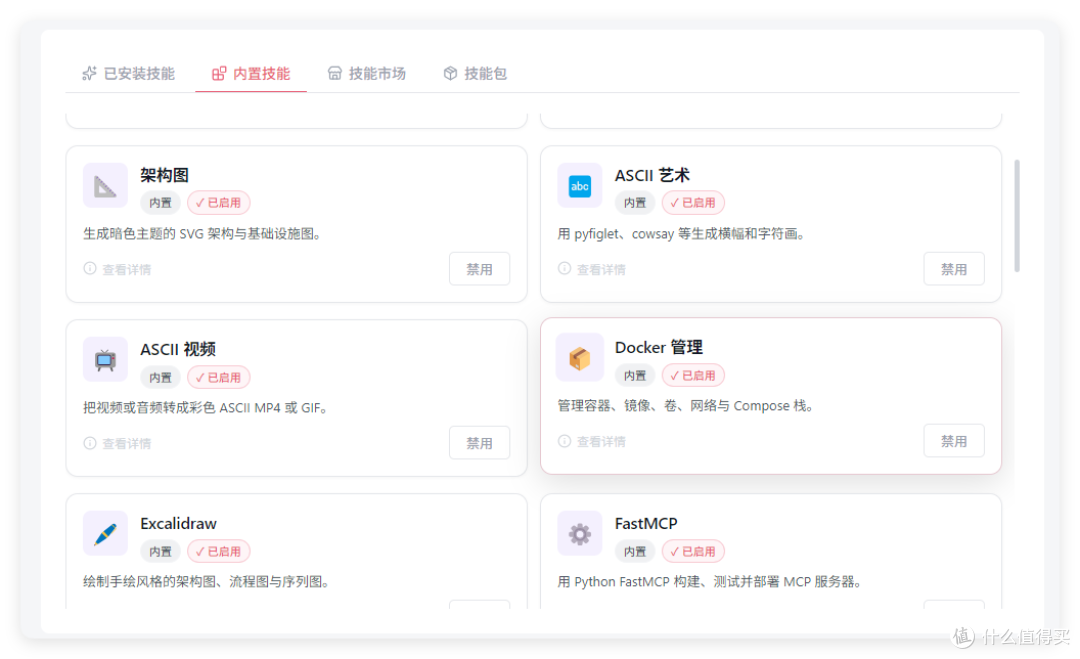The width and height of the screenshot is (1080, 659).
Task: Click the 内置 tag on Excalidraw
Action: (160, 552)
